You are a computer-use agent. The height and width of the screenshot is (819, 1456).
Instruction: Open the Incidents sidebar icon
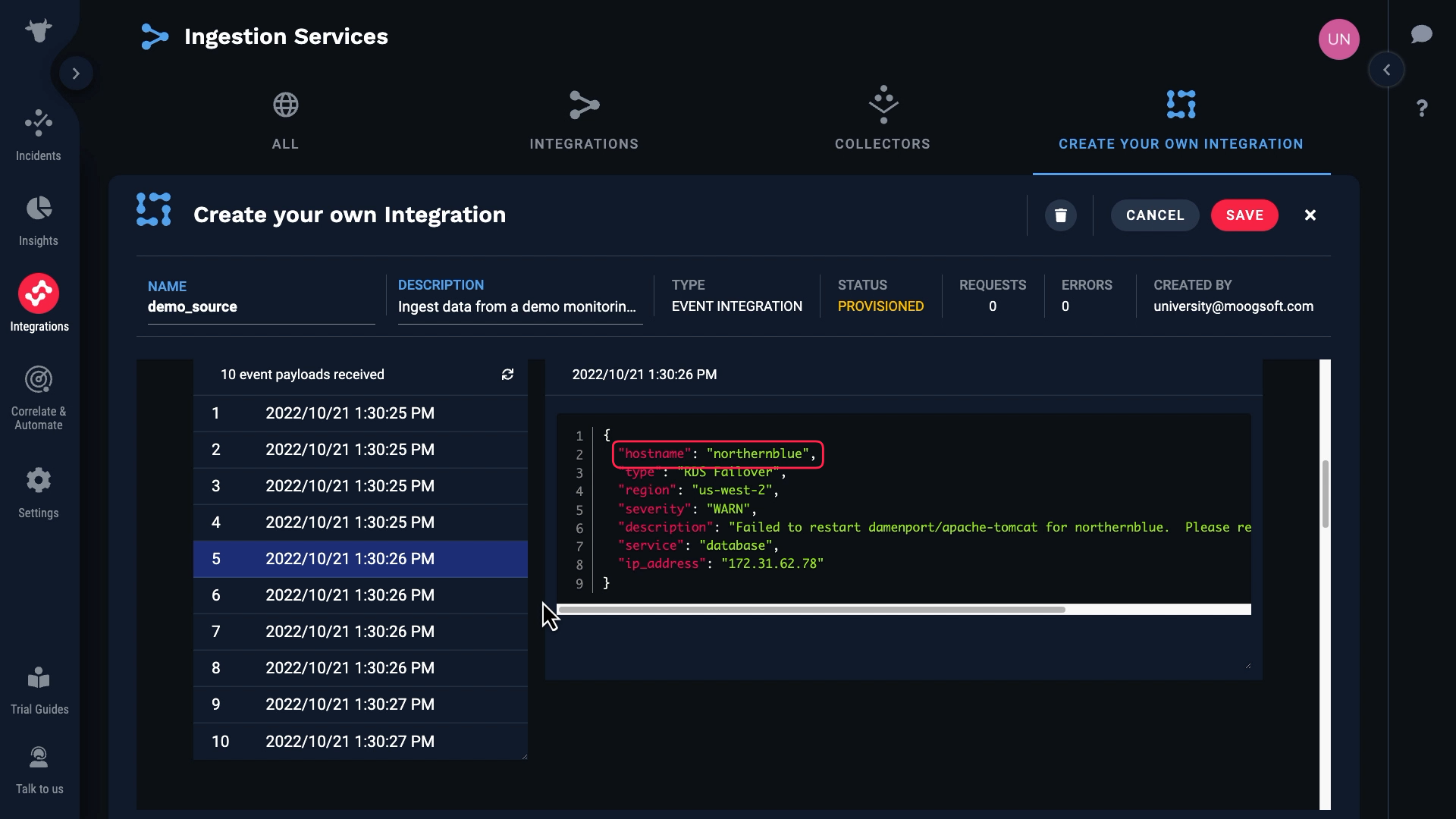pos(38,124)
